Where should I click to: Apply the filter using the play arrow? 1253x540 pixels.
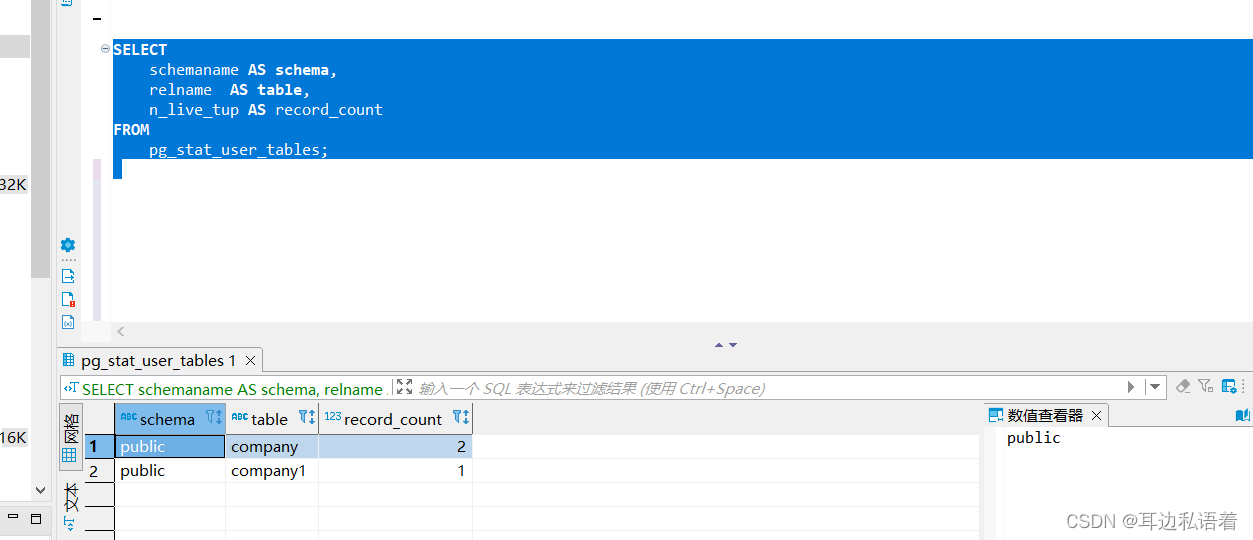tap(1131, 387)
